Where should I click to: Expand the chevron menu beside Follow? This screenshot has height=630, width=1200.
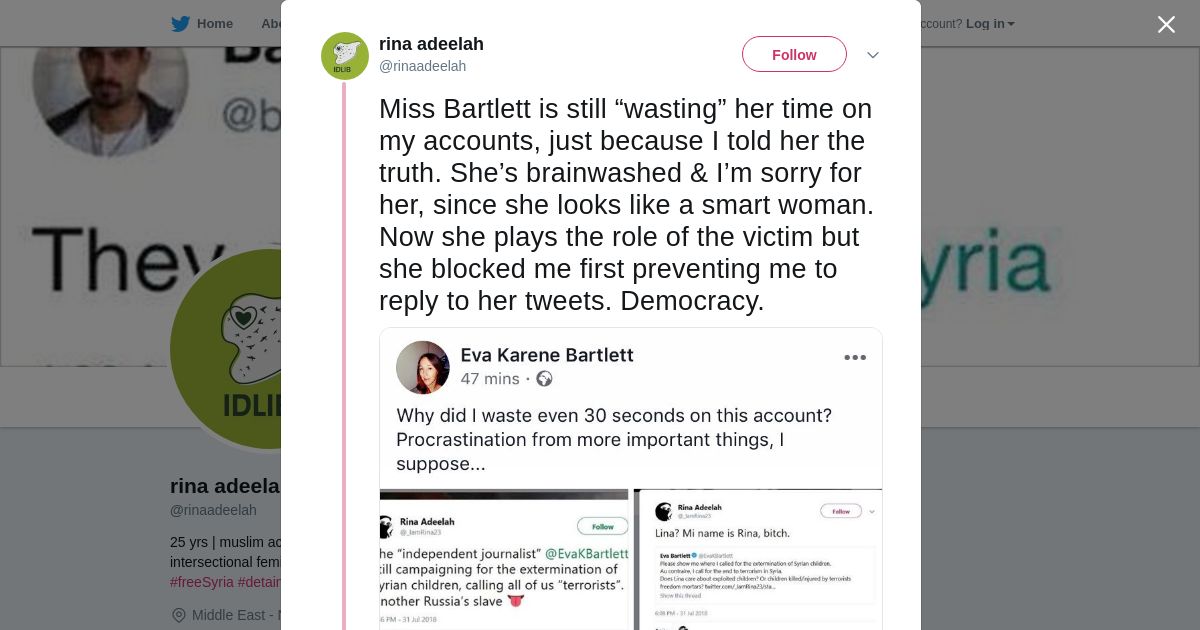tap(872, 55)
